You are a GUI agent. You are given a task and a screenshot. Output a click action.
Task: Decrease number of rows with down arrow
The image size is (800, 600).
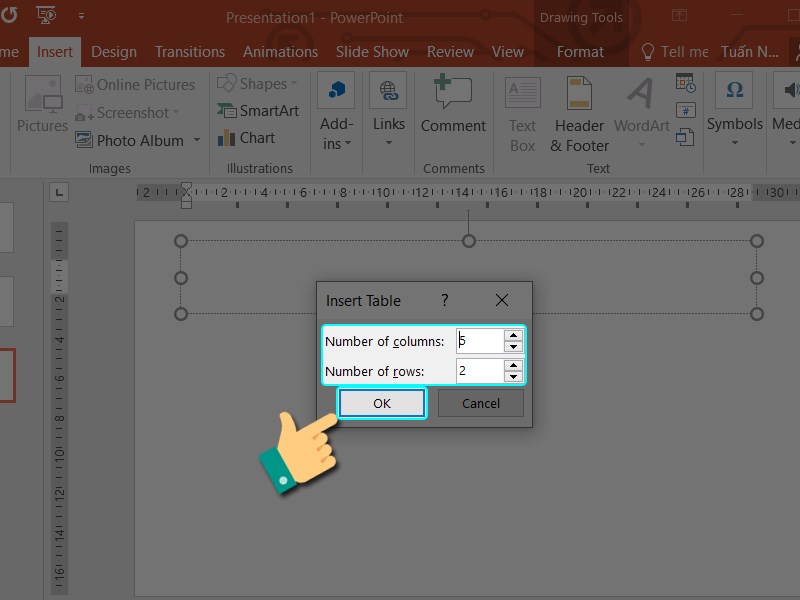pos(513,377)
